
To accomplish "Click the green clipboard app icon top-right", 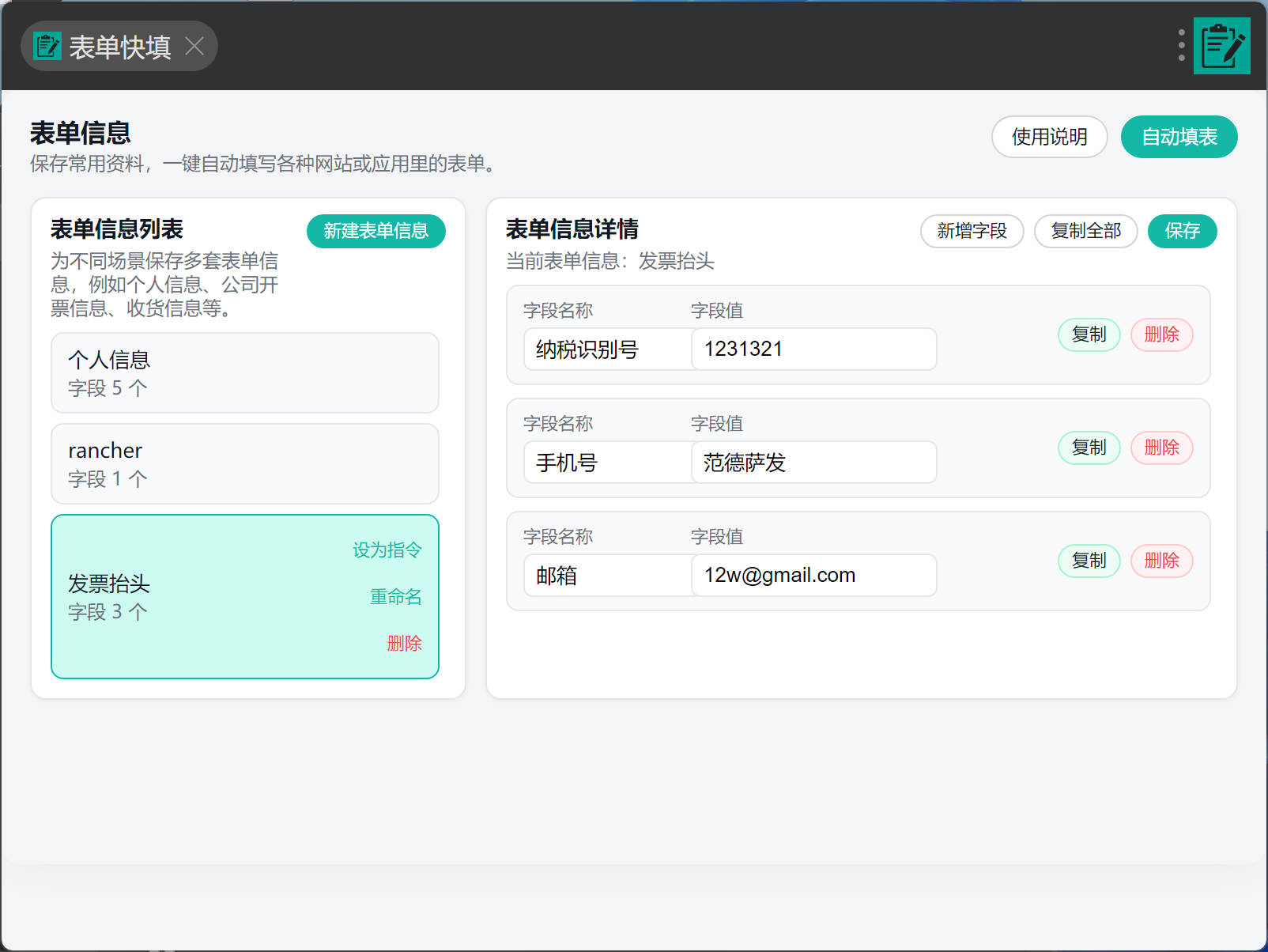I will pos(1221,46).
